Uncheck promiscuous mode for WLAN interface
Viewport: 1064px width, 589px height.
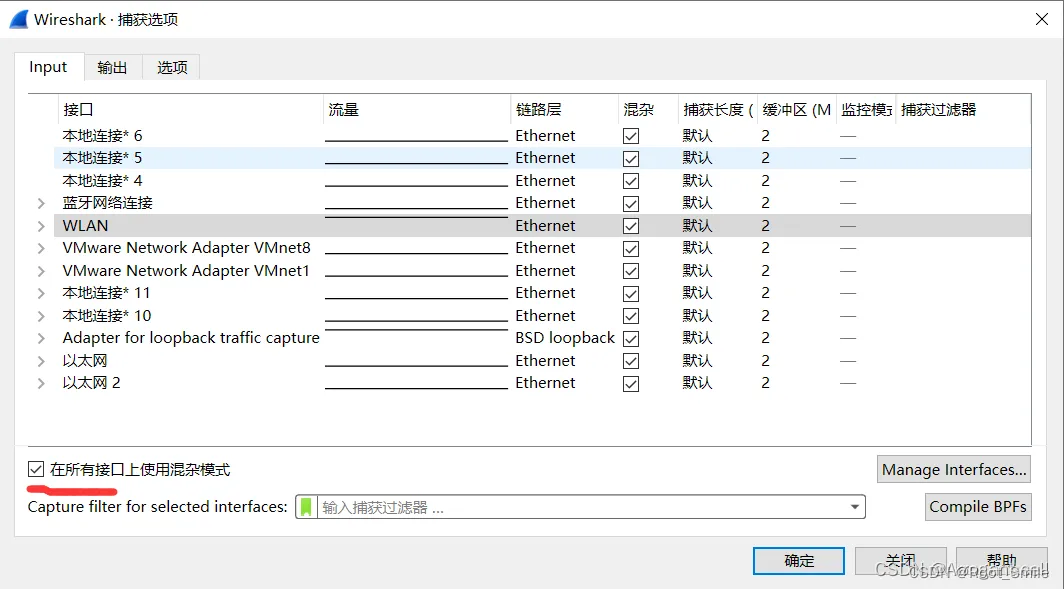point(631,226)
